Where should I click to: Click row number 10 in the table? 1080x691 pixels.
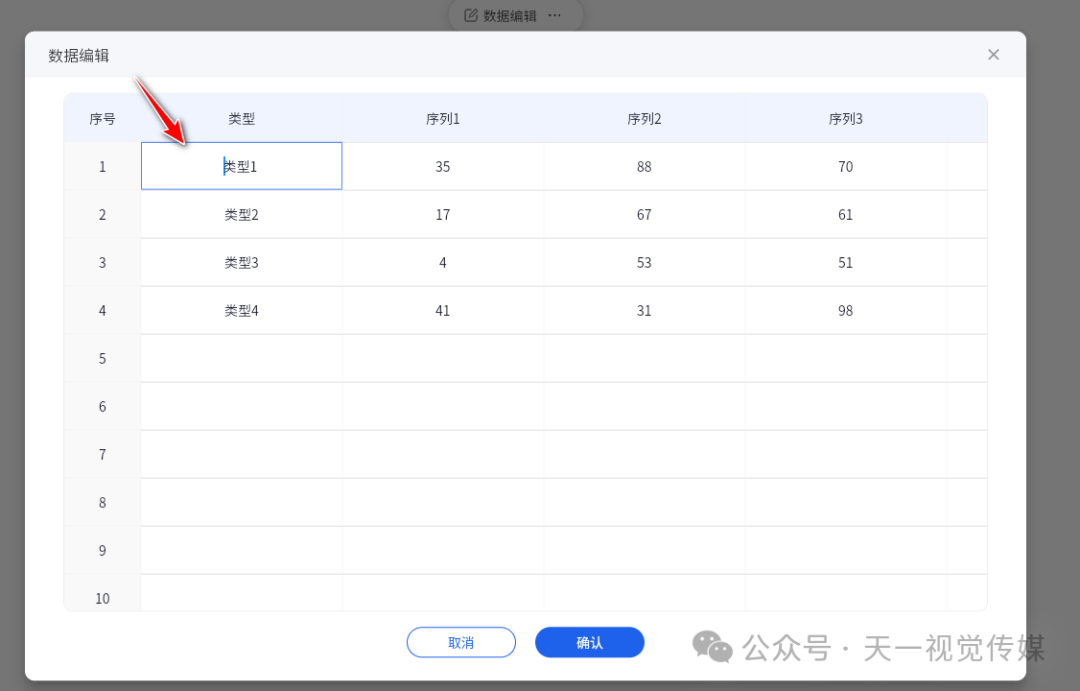[101, 597]
